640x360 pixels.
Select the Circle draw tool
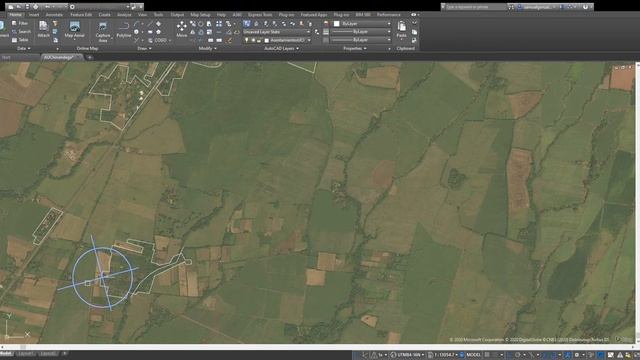(x=137, y=32)
